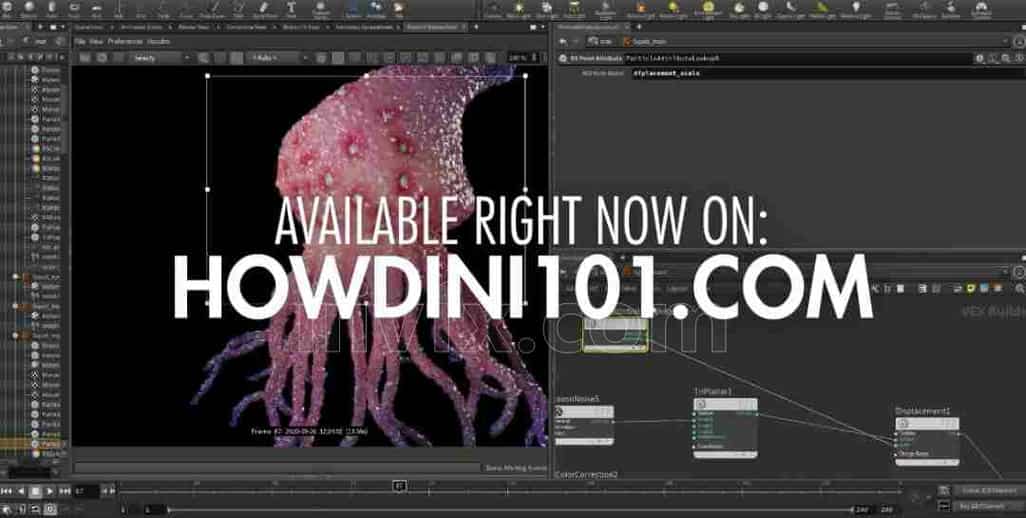Add a Caustic Light from the shelf
The width and height of the screenshot is (1026, 518).
point(790,9)
